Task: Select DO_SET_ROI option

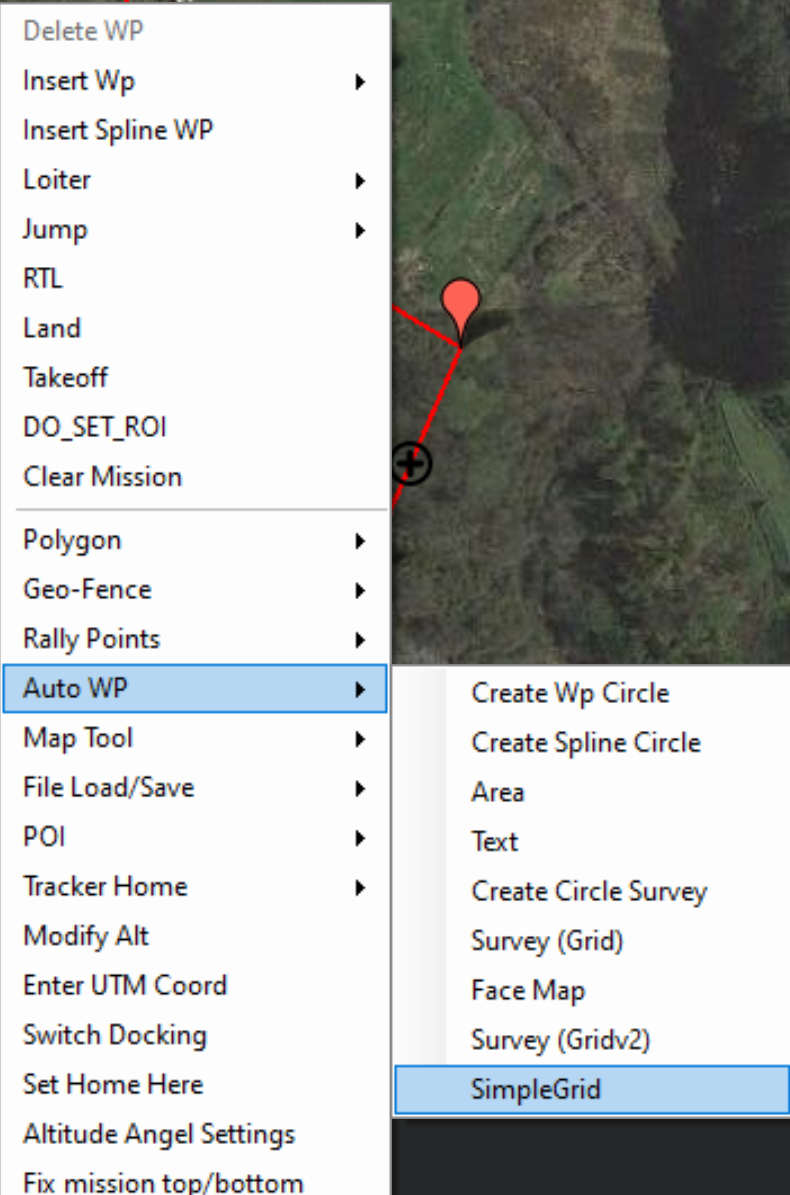Action: pos(95,428)
